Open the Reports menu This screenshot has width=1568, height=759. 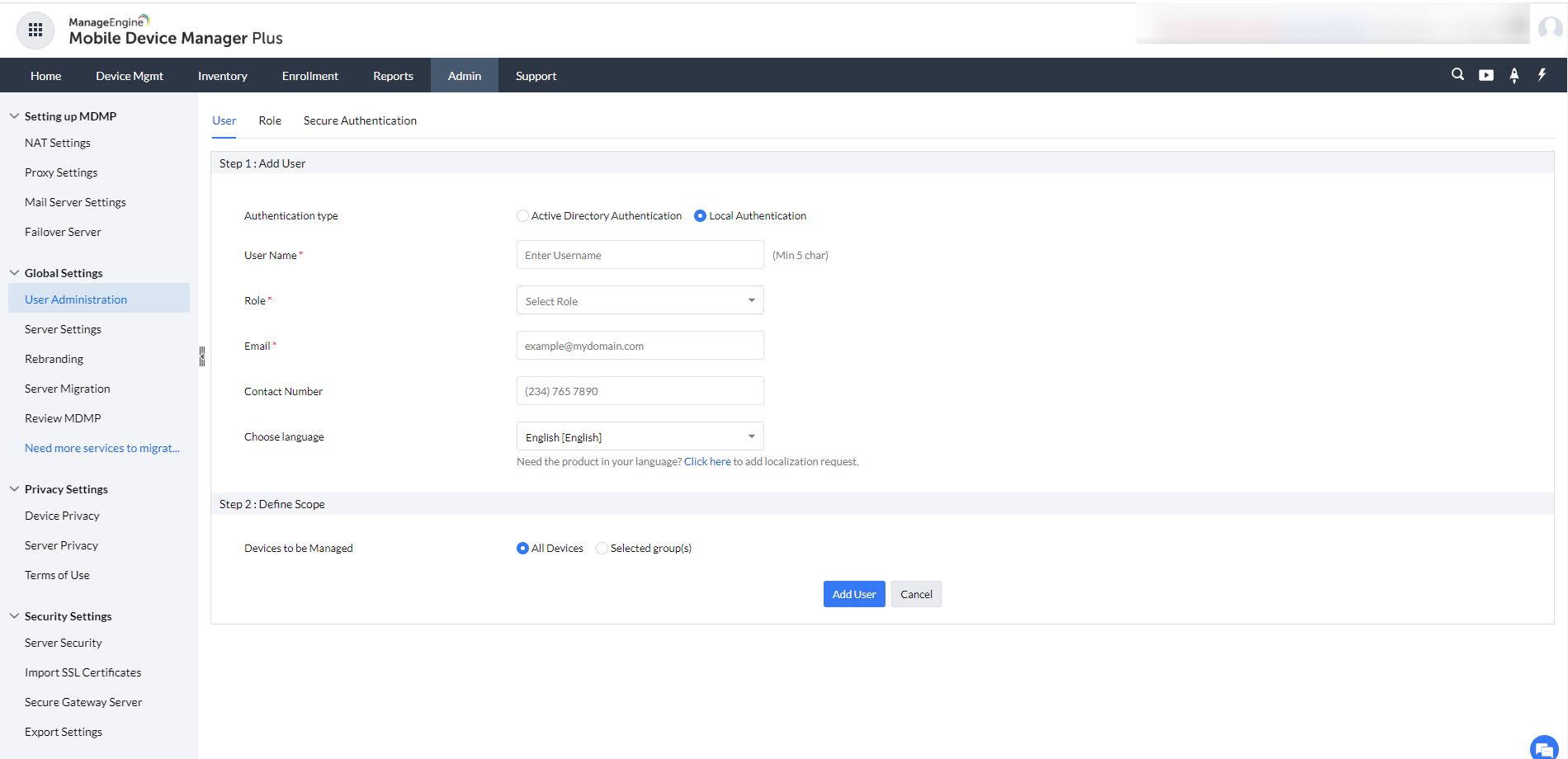pos(393,76)
